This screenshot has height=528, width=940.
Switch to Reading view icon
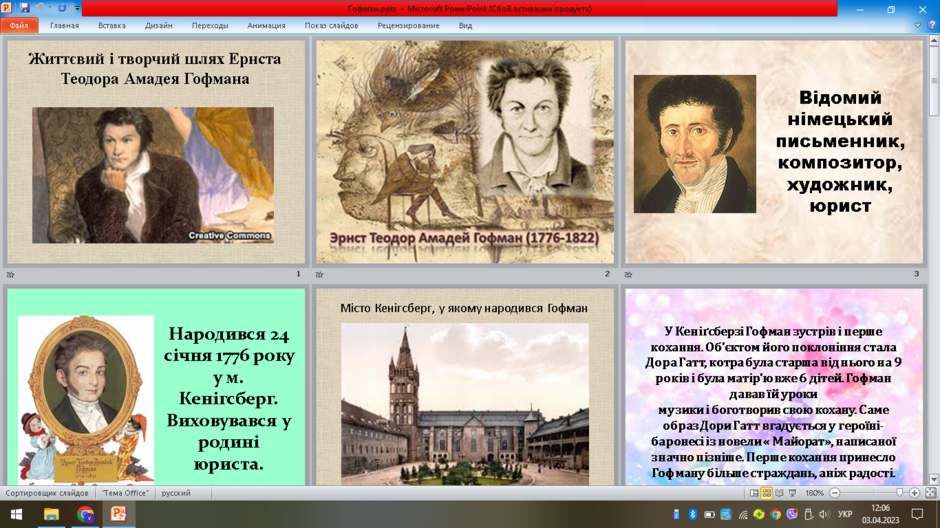click(x=779, y=493)
